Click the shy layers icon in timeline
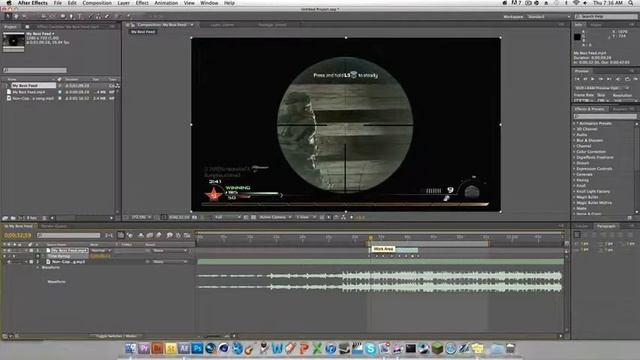The width and height of the screenshot is (640, 360). (x=140, y=236)
